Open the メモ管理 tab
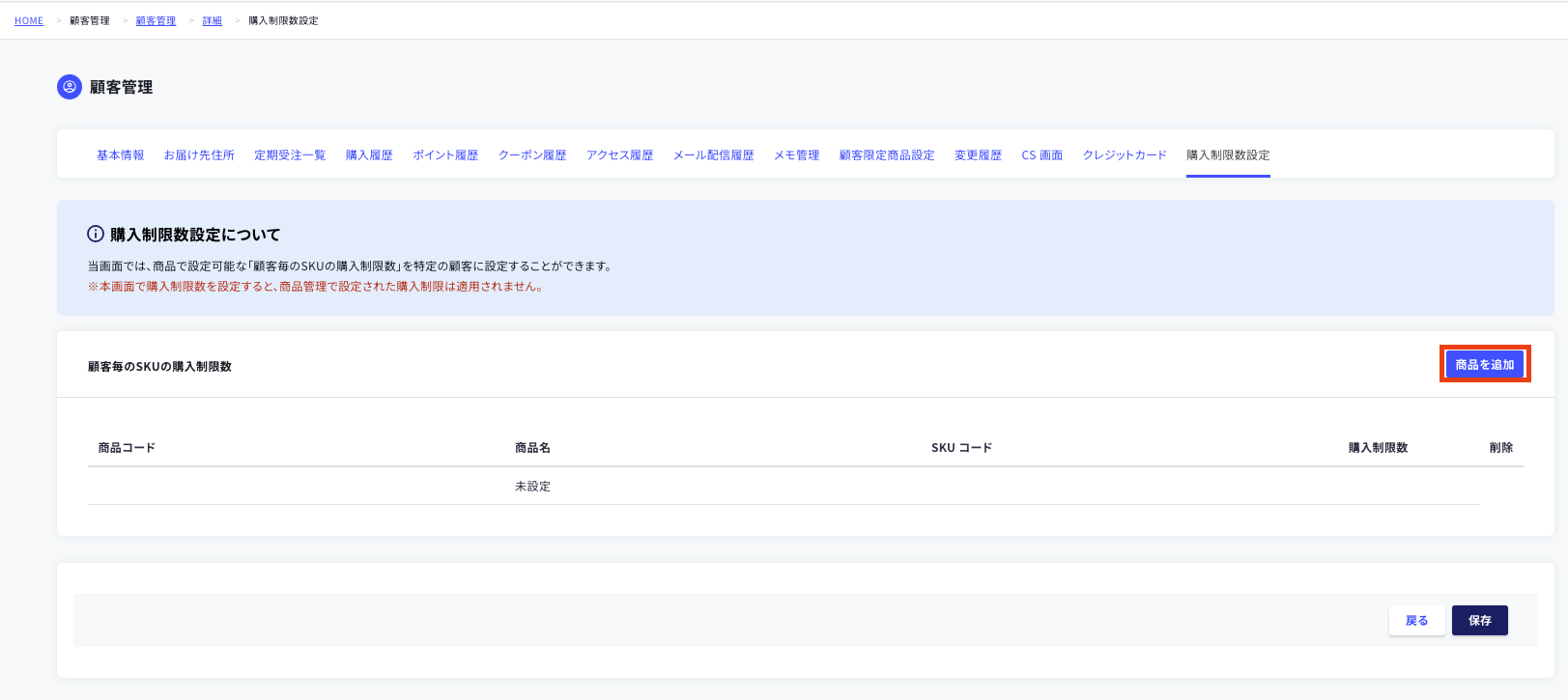Screen dimensions: 1568x700 (x=797, y=155)
